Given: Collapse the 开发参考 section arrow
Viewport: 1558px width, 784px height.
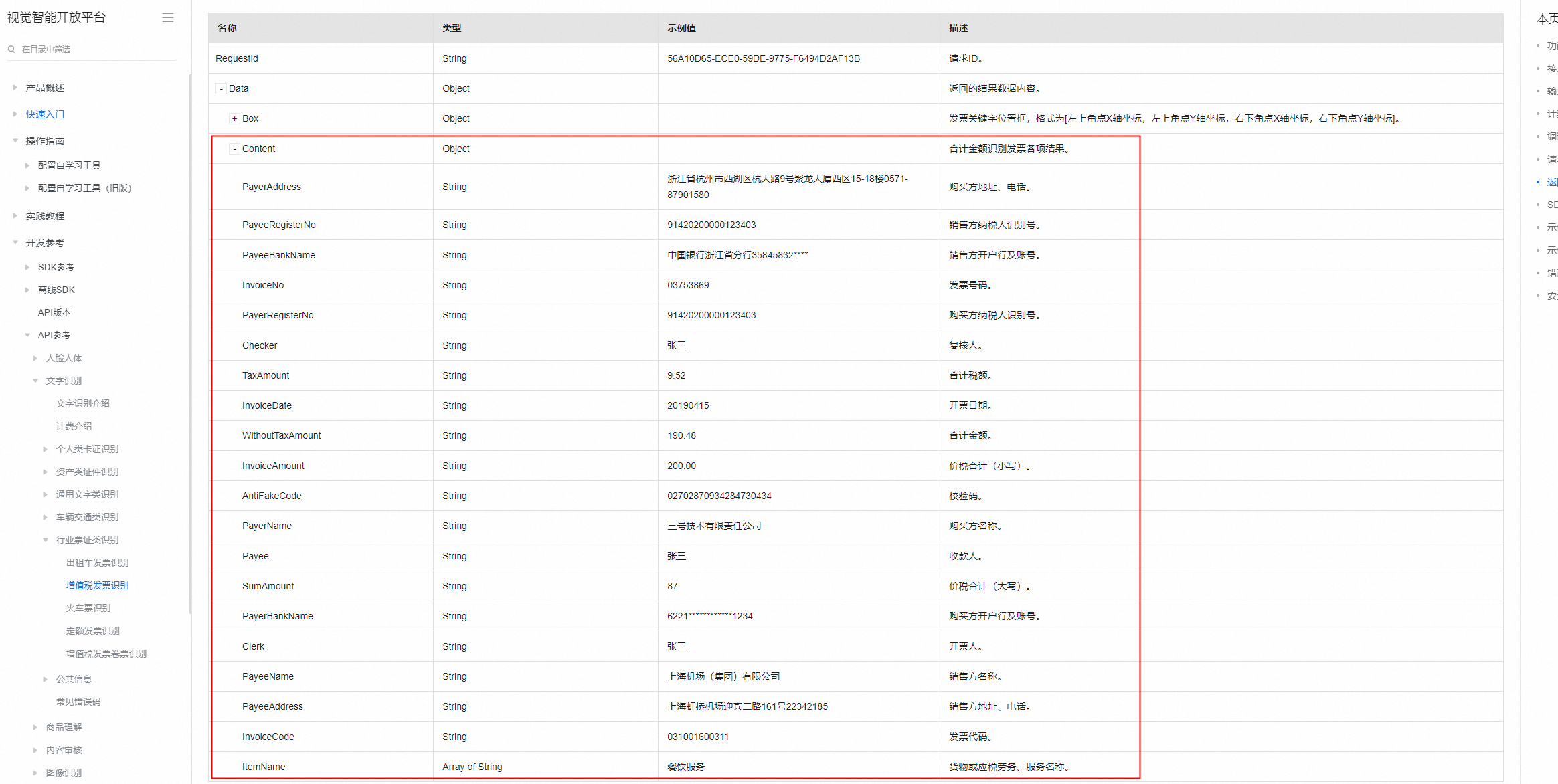Looking at the screenshot, I should 15,243.
